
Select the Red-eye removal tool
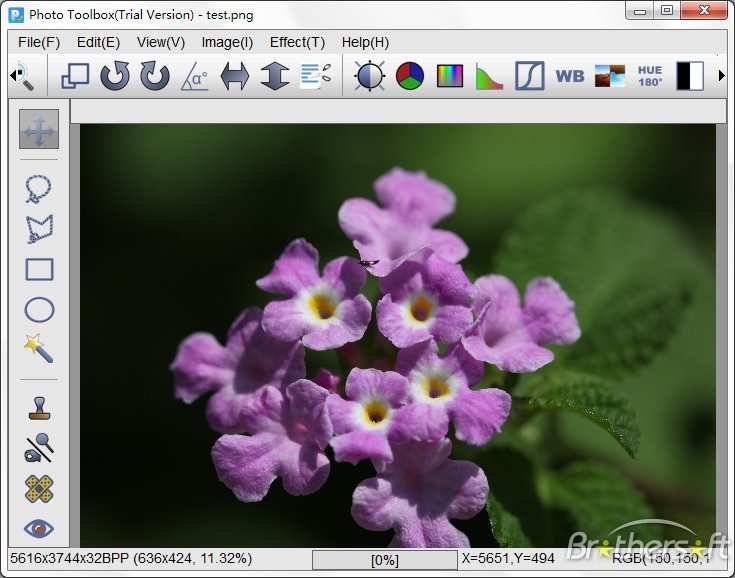pos(39,528)
